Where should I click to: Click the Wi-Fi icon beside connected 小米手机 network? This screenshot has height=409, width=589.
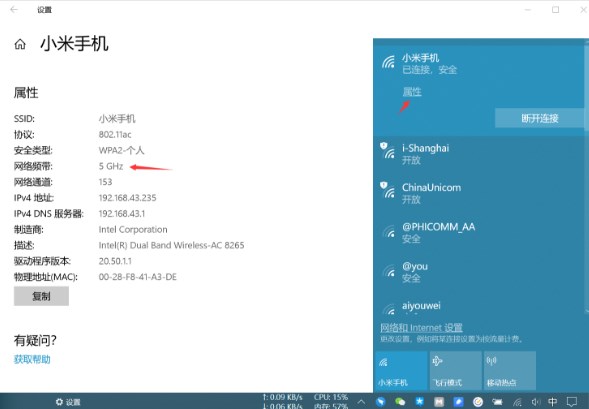point(388,62)
